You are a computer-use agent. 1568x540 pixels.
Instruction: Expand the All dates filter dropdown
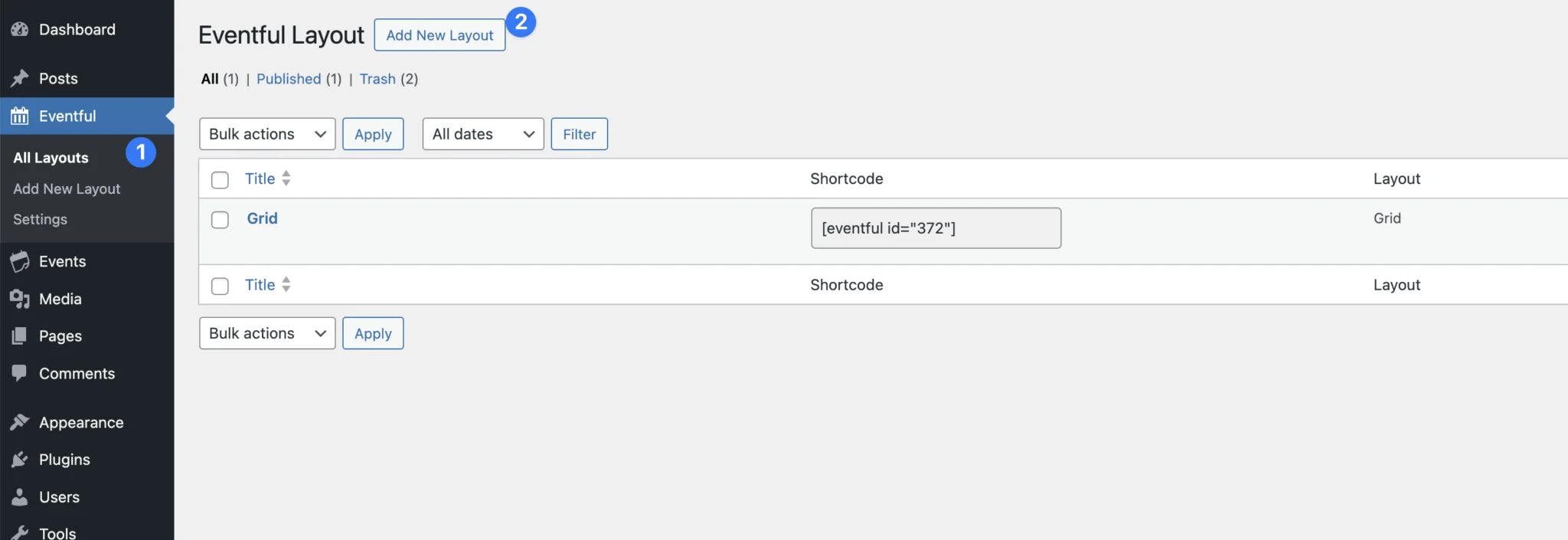(483, 134)
